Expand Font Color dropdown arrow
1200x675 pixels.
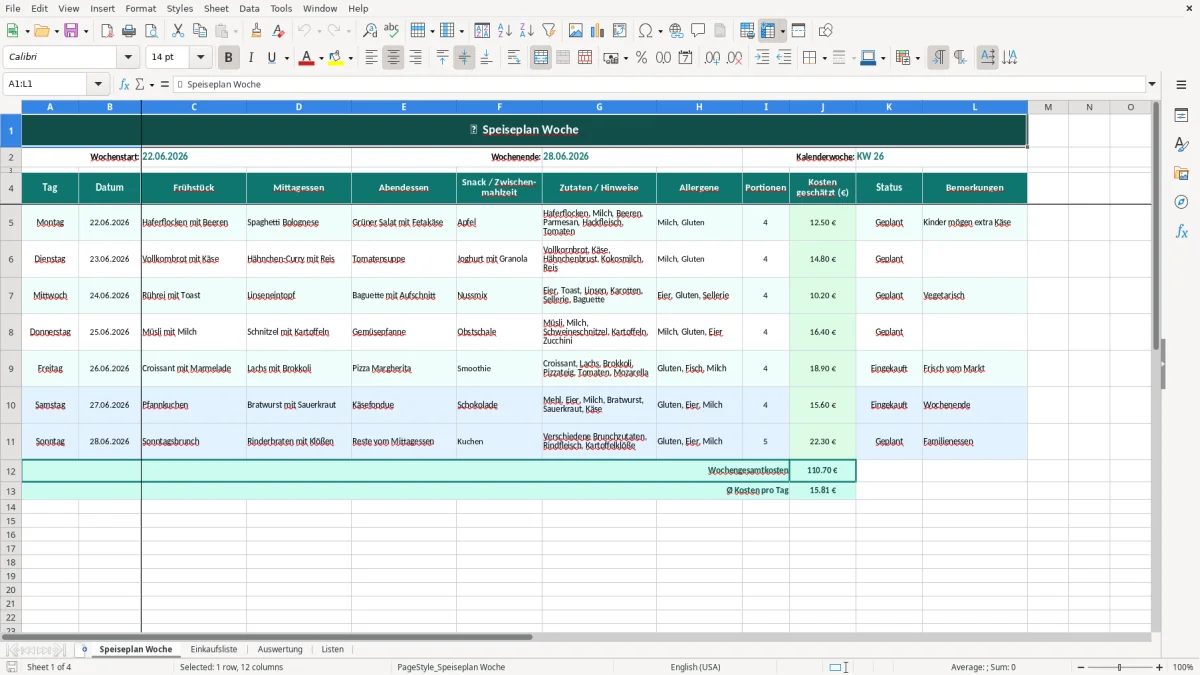click(x=321, y=58)
